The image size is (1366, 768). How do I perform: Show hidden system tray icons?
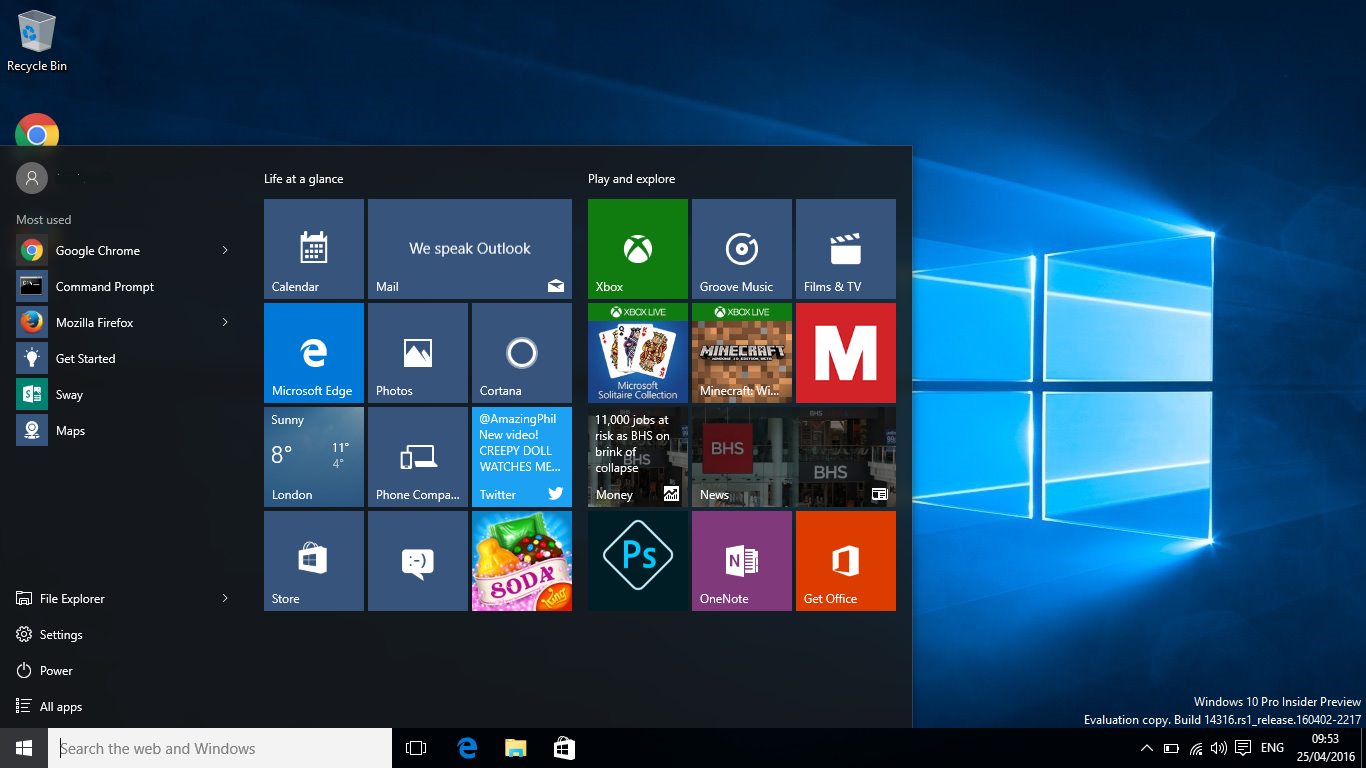[x=1146, y=748]
